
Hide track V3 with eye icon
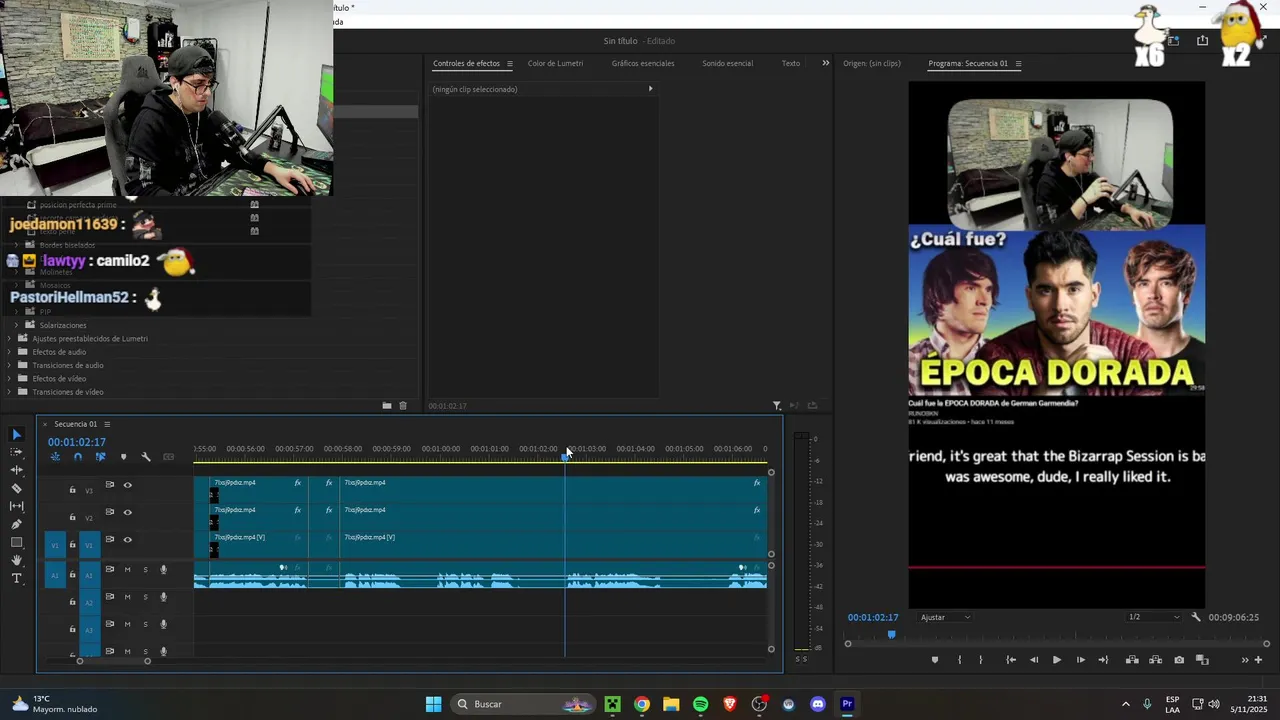(127, 485)
